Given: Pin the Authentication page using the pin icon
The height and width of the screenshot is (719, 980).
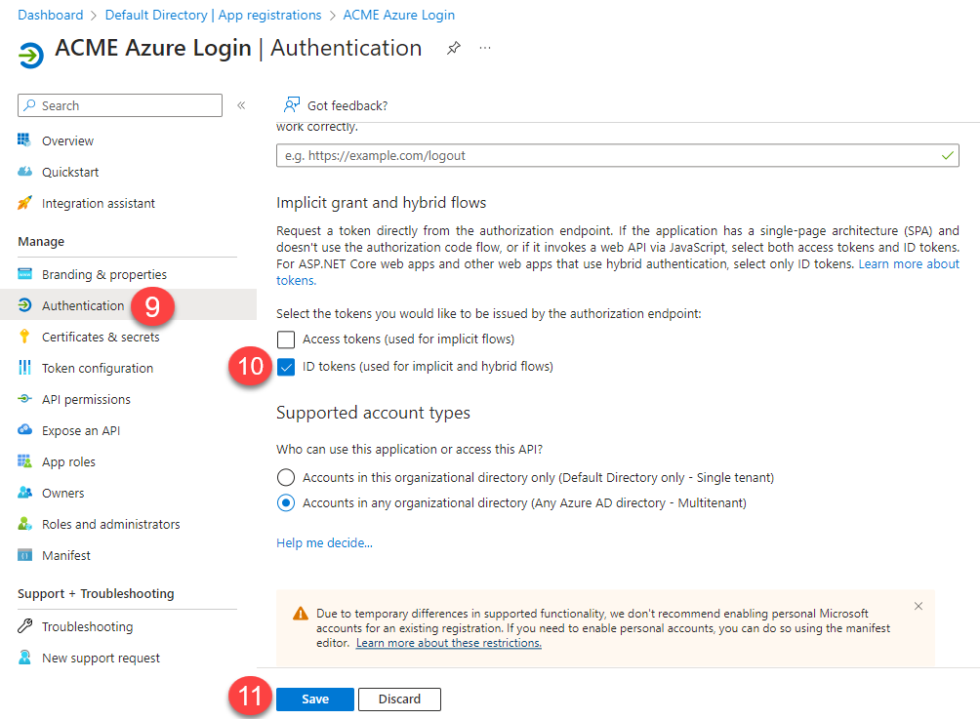Looking at the screenshot, I should tap(453, 47).
